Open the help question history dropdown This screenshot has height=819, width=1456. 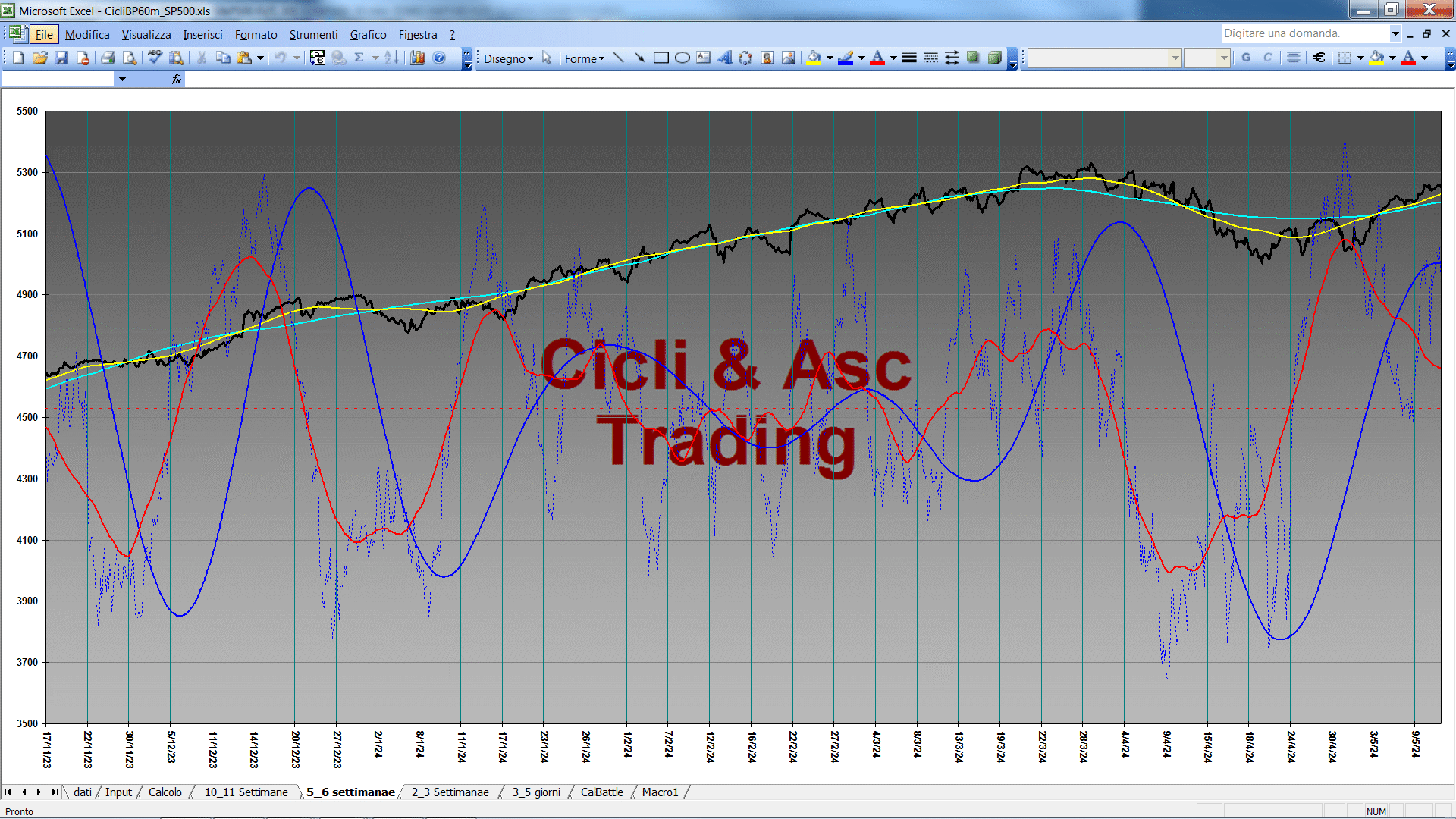(1395, 33)
